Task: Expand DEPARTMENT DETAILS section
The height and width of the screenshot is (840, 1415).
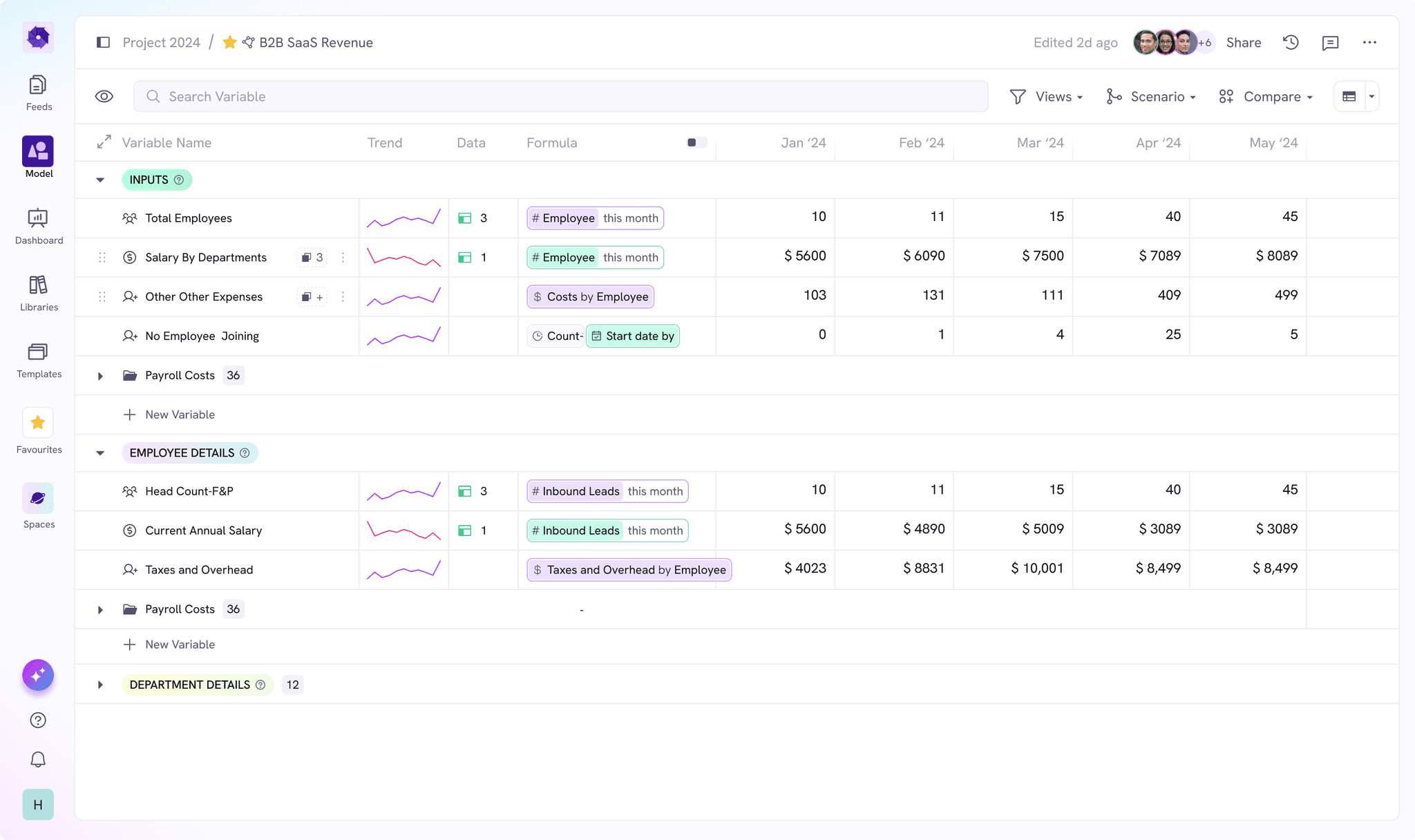Action: (x=99, y=685)
